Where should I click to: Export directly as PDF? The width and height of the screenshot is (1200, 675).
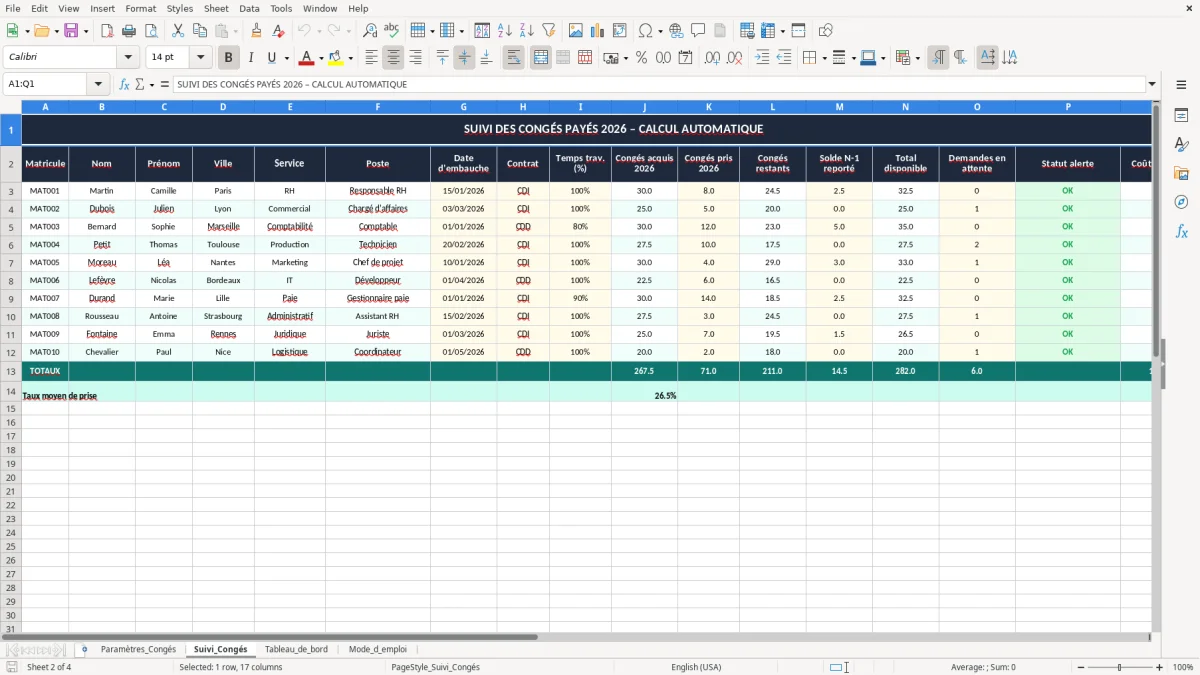coord(107,31)
